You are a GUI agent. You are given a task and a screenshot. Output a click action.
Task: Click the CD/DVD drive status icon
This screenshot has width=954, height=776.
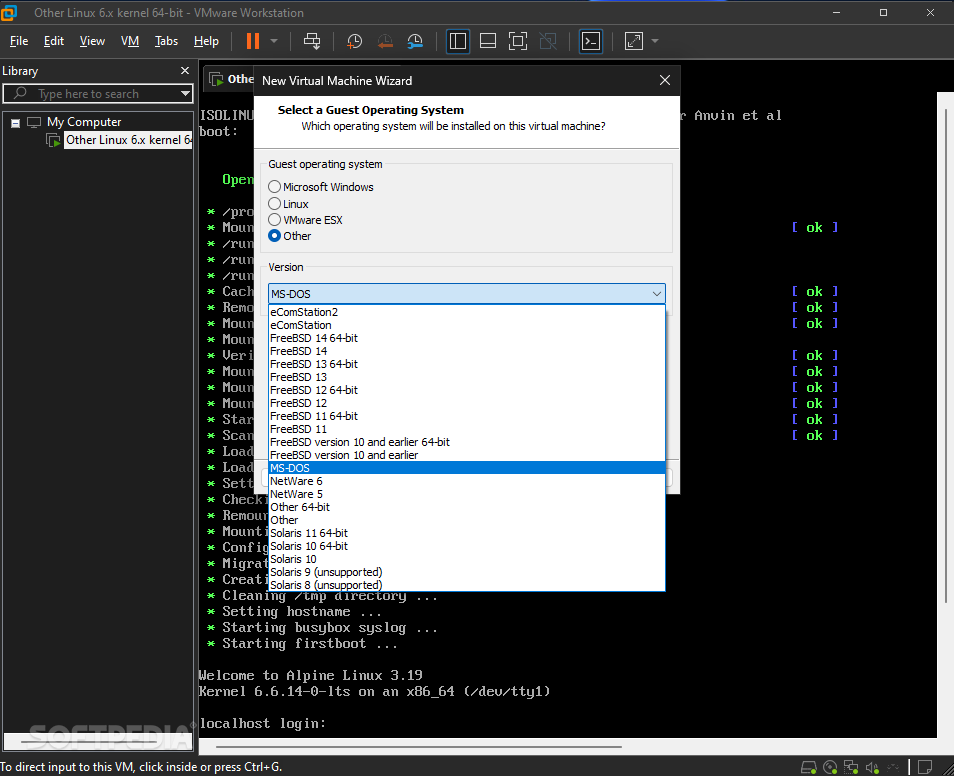coord(830,767)
